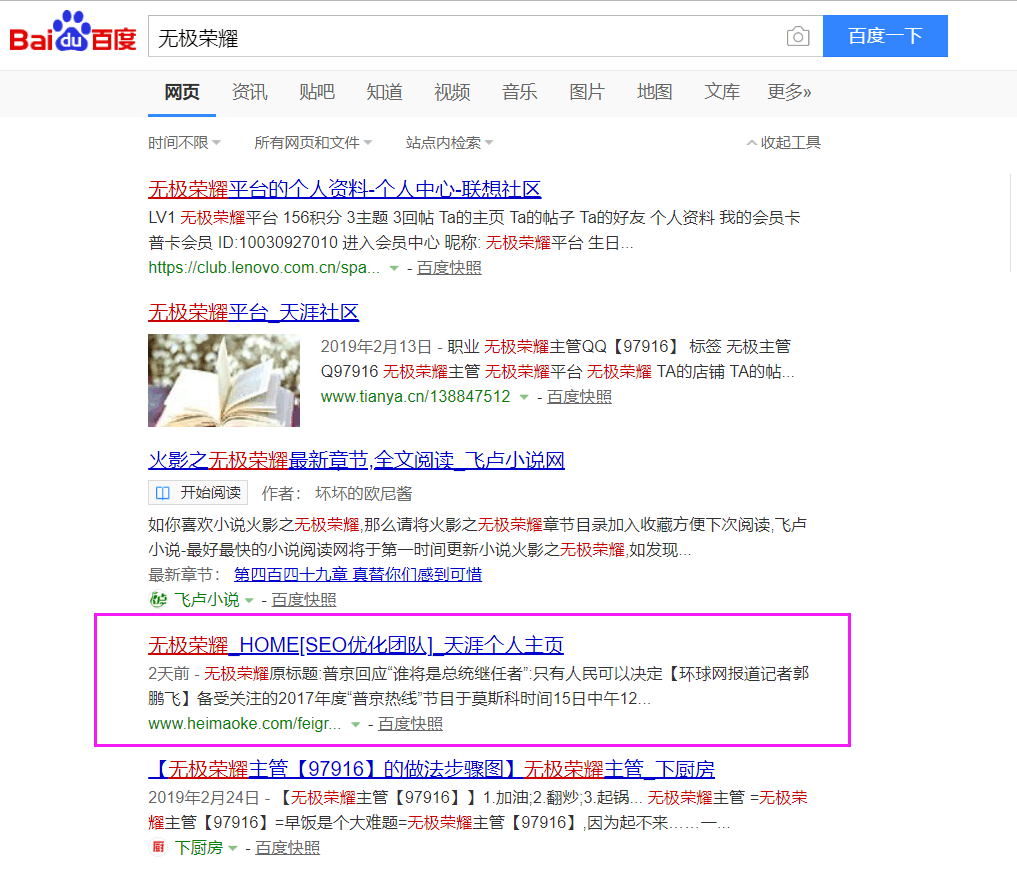Expand the arrow next to 飞卢小说 source
This screenshot has height=876, width=1017.
click(248, 600)
